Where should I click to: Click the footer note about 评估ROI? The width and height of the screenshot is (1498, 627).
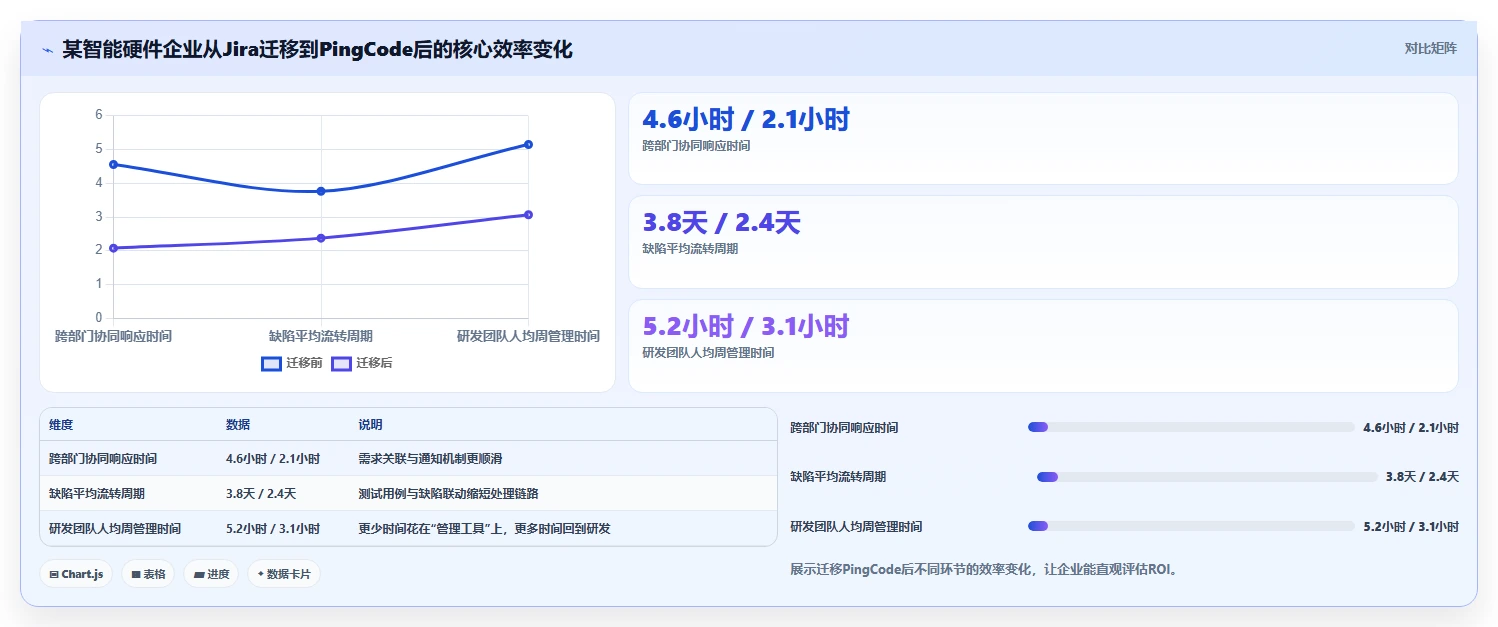coord(985,570)
